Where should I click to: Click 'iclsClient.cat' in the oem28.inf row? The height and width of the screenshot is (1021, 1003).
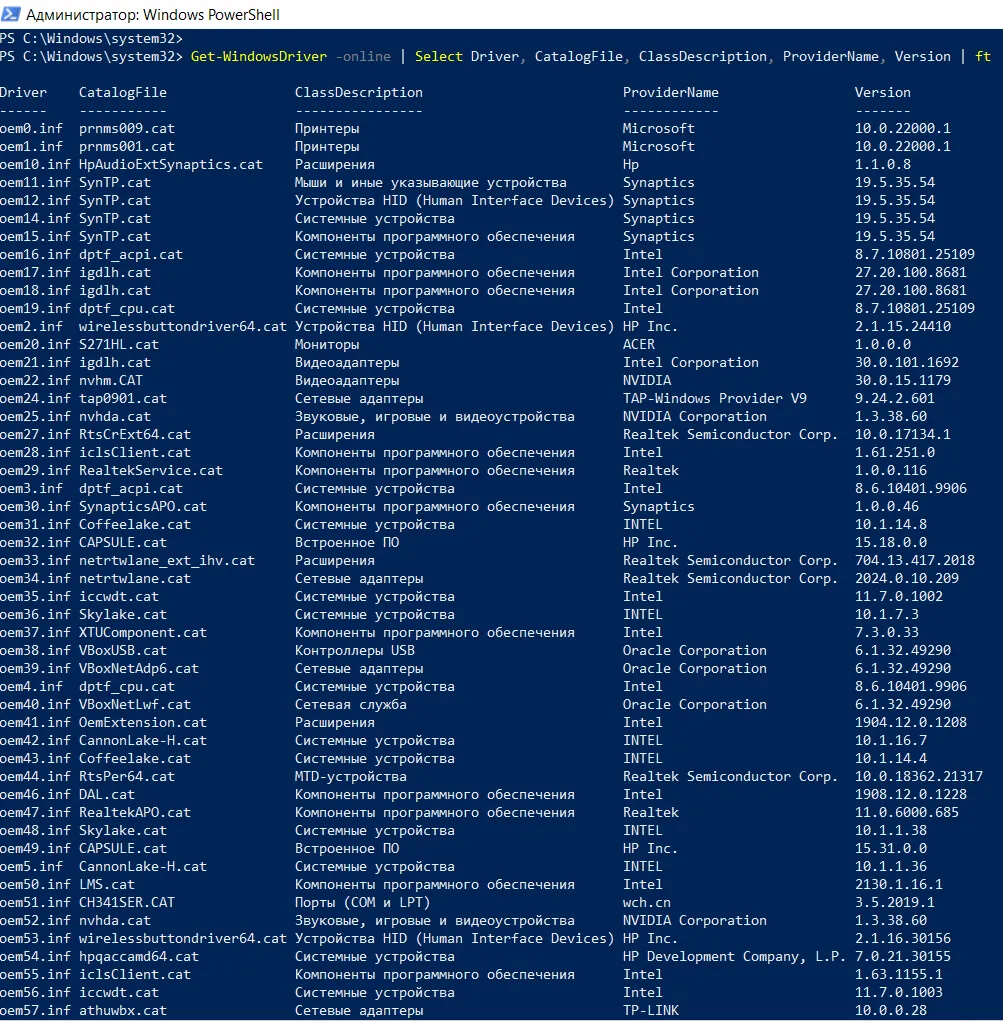(134, 453)
